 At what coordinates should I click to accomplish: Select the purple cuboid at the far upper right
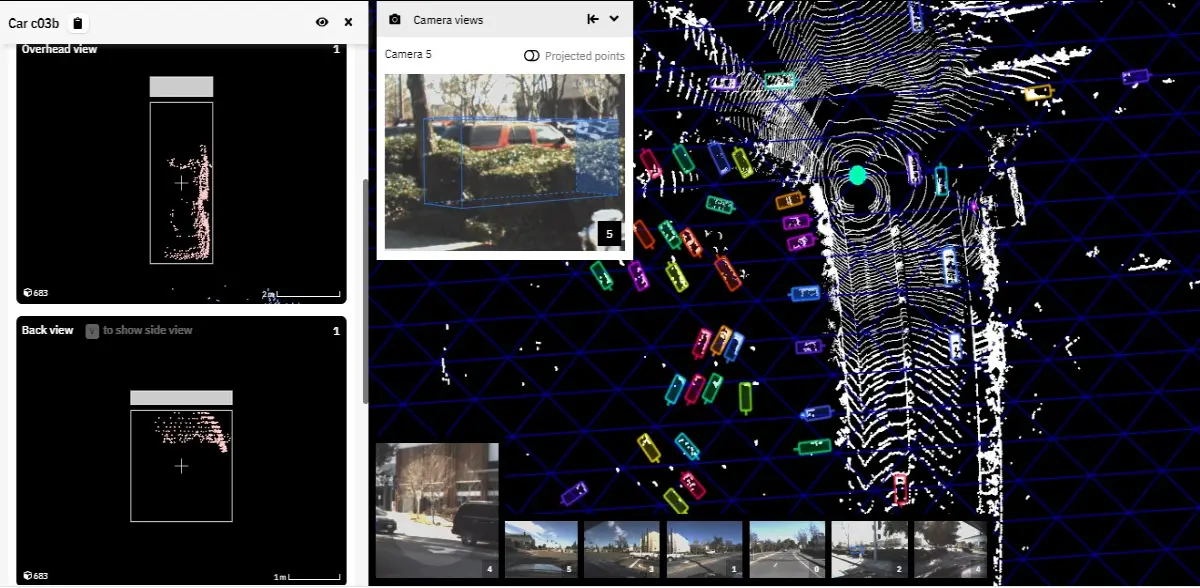(x=1134, y=76)
